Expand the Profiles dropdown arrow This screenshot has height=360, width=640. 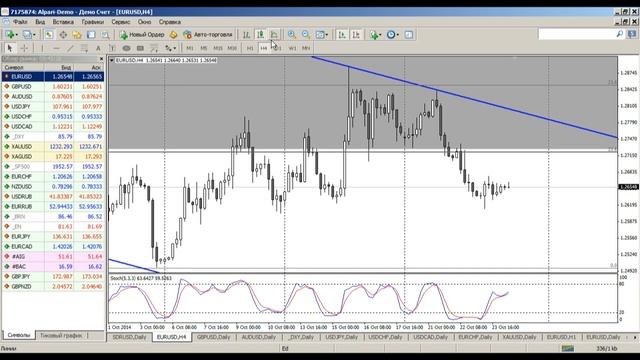click(x=34, y=35)
